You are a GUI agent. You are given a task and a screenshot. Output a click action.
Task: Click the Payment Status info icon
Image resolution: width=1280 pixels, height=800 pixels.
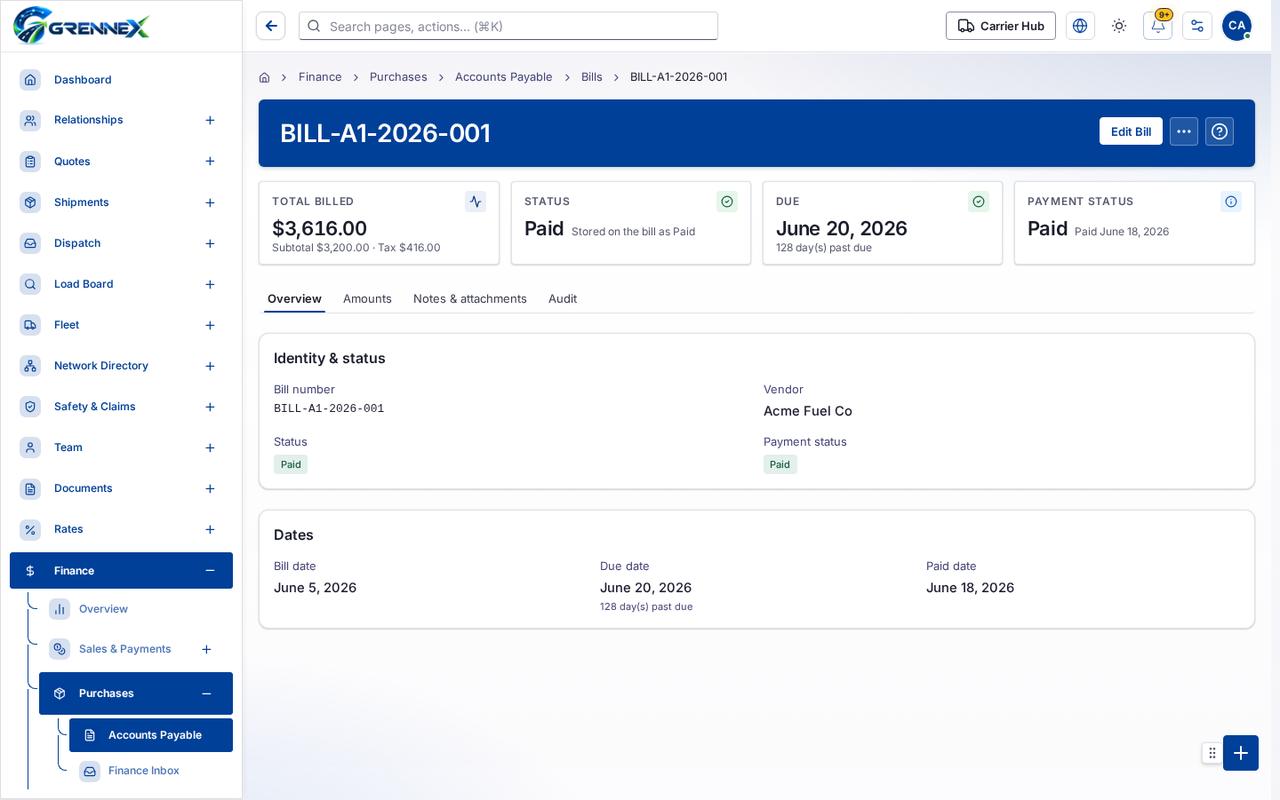click(x=1231, y=201)
